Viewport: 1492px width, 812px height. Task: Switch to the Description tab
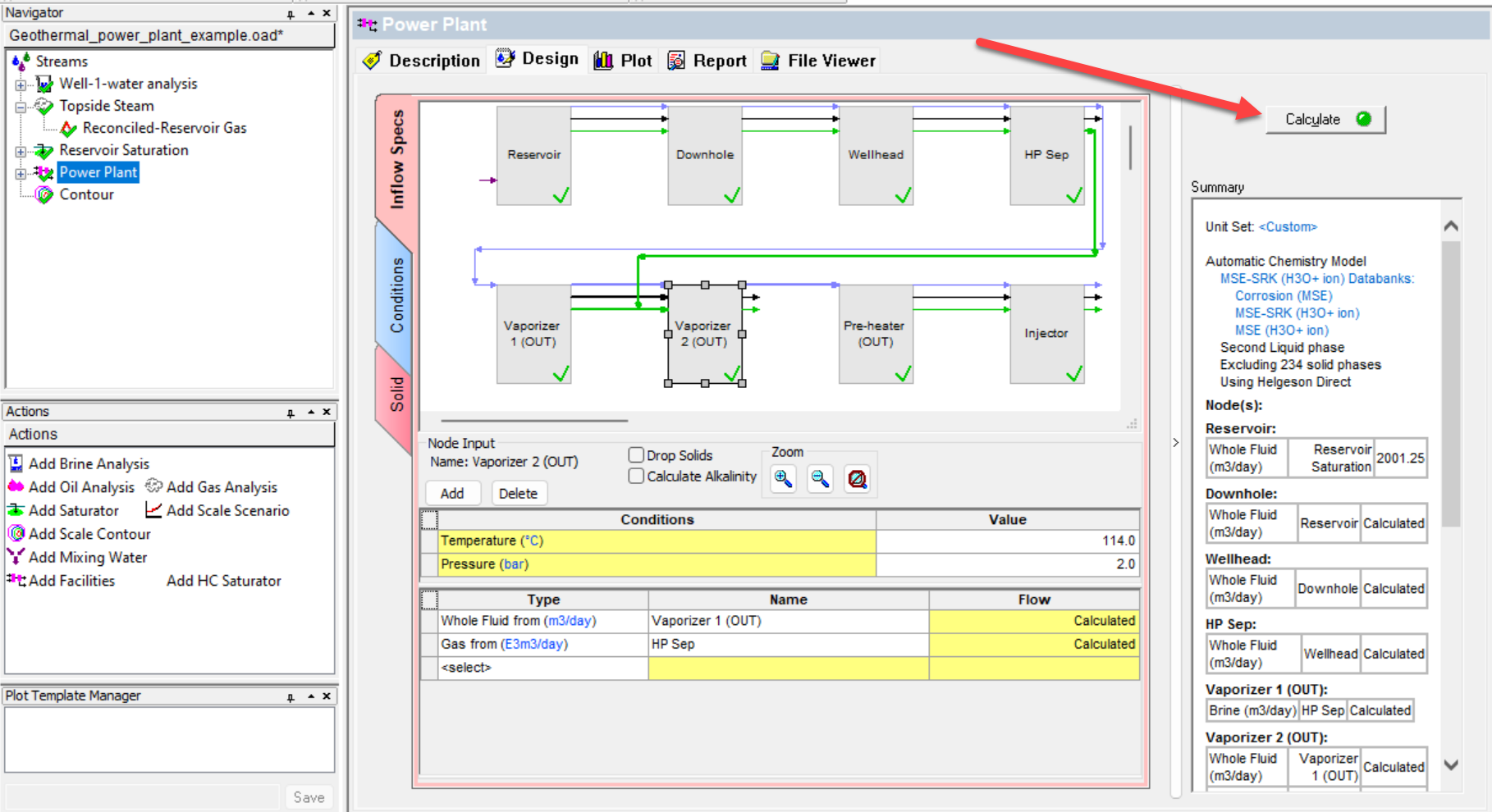point(421,61)
